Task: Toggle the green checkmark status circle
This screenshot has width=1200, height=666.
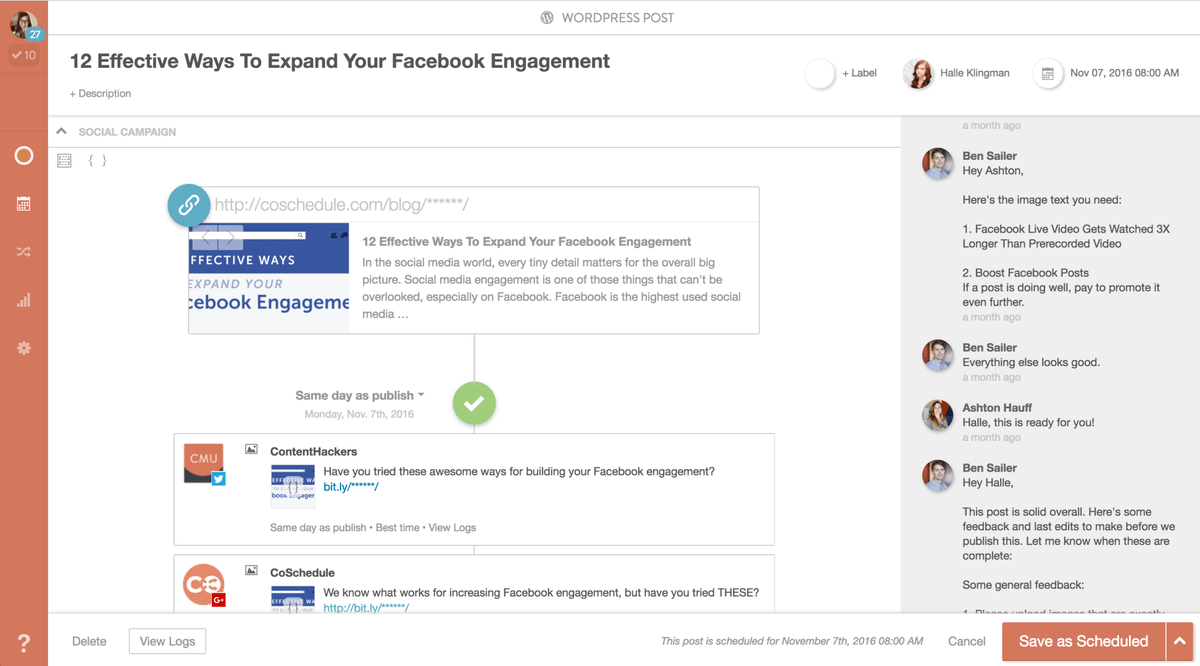Action: [474, 403]
